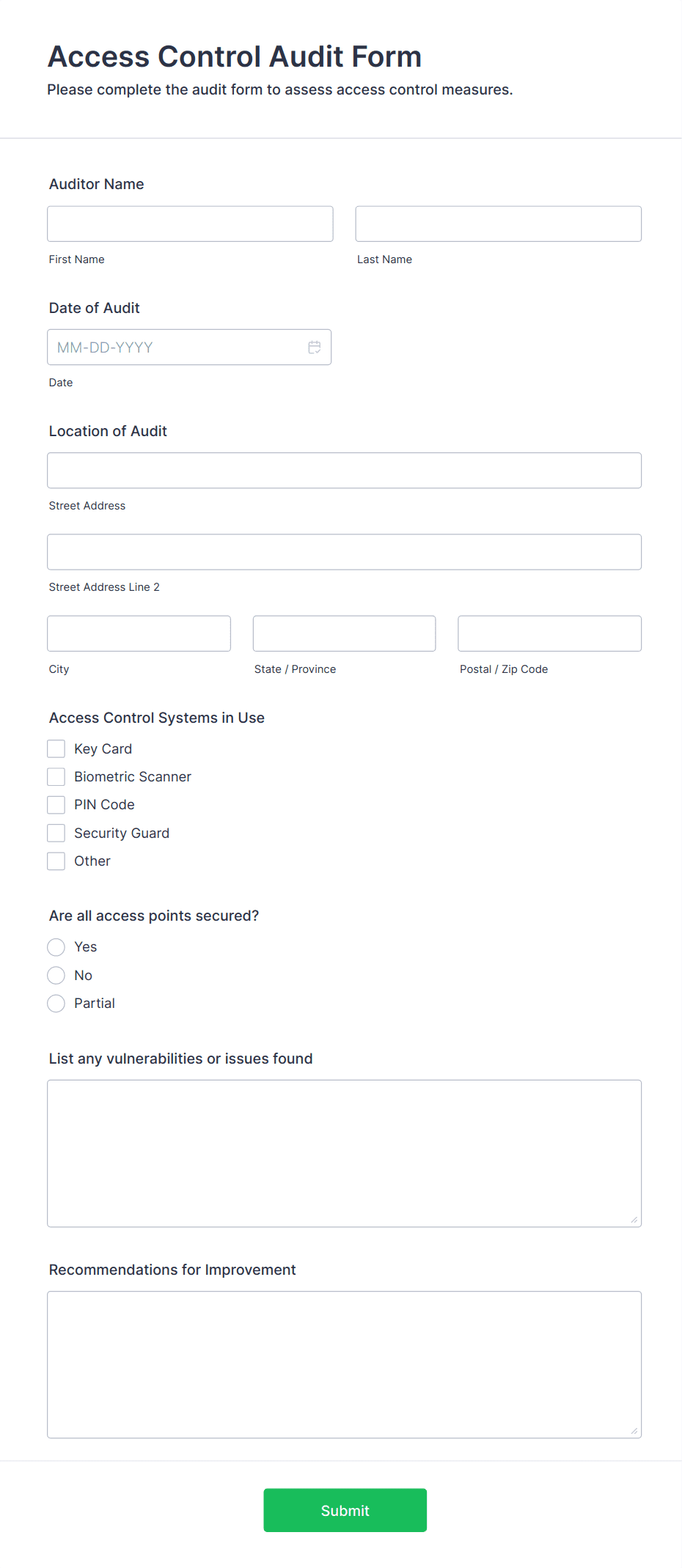Screen dimensions: 682x1568
Task: Open the calendar date picker icon
Action: click(x=314, y=347)
